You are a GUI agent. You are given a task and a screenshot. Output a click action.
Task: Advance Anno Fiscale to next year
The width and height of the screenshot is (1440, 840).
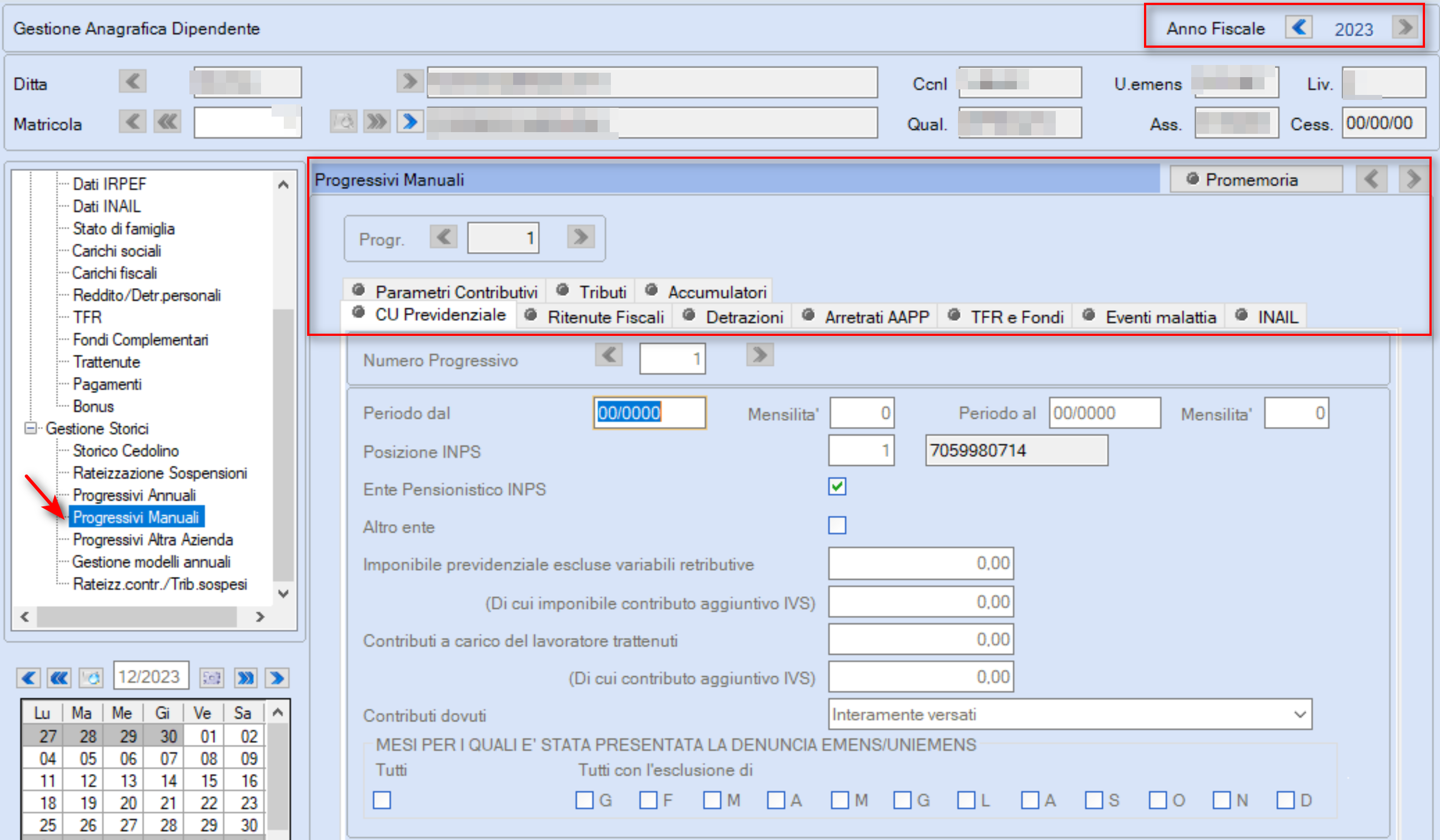[x=1405, y=27]
